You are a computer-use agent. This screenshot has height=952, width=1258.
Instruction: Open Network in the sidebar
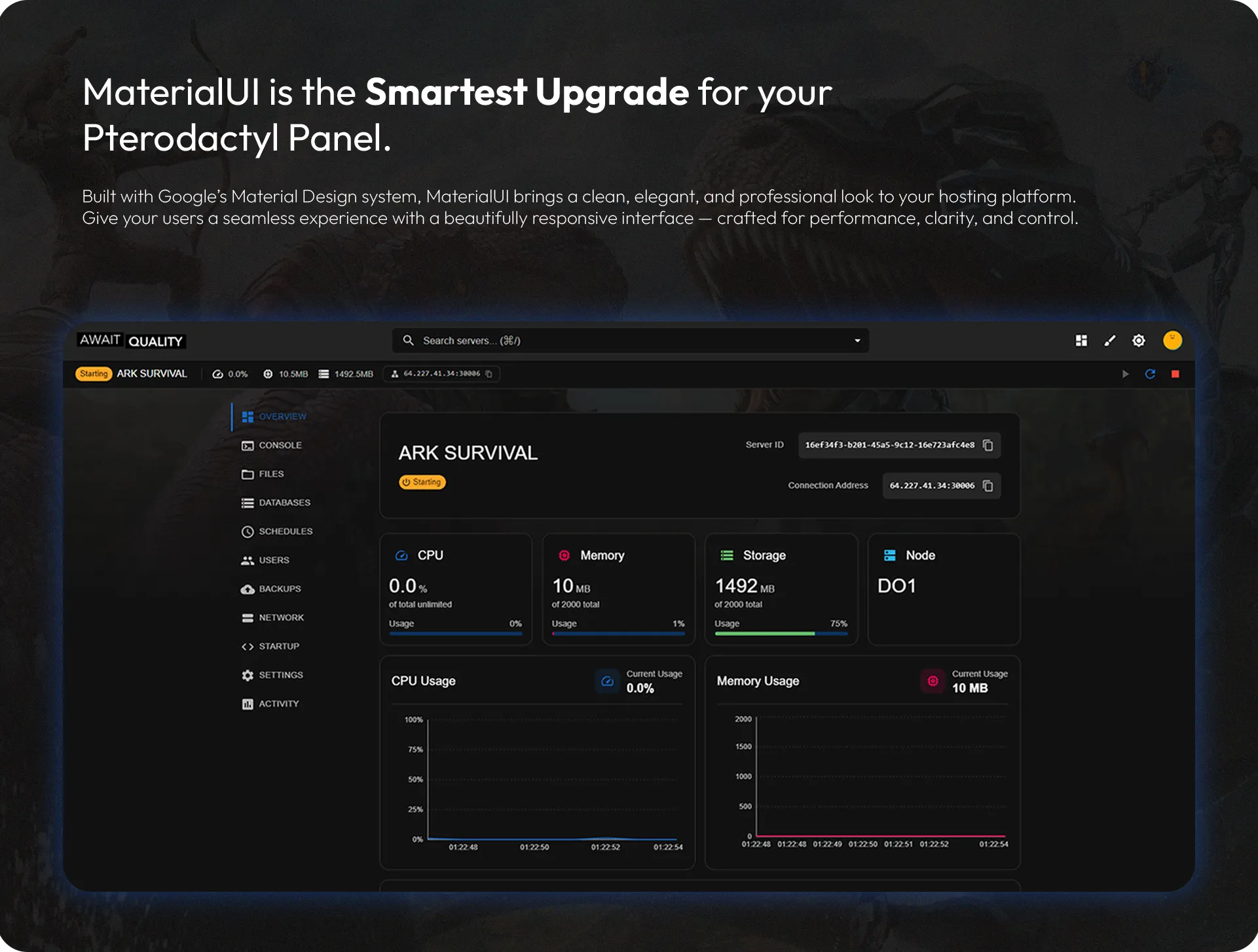pyautogui.click(x=272, y=618)
